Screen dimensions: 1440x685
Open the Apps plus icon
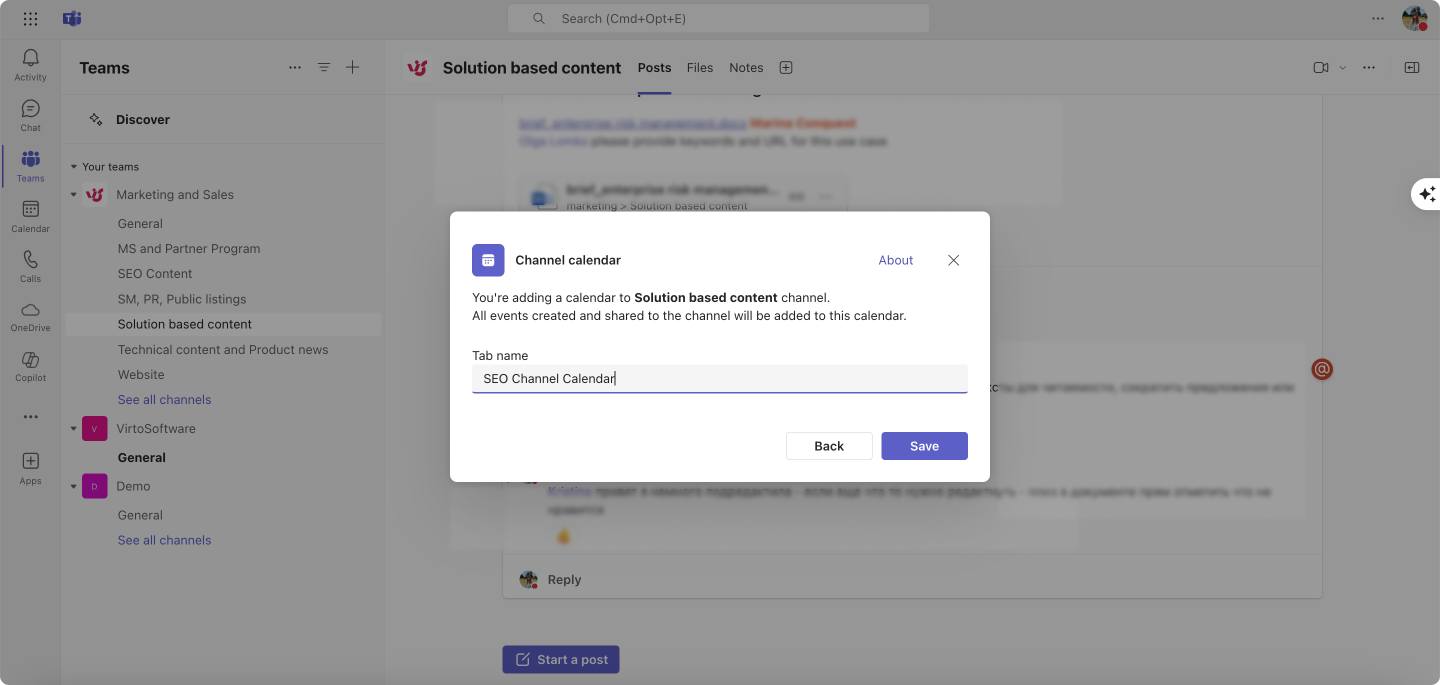click(30, 461)
